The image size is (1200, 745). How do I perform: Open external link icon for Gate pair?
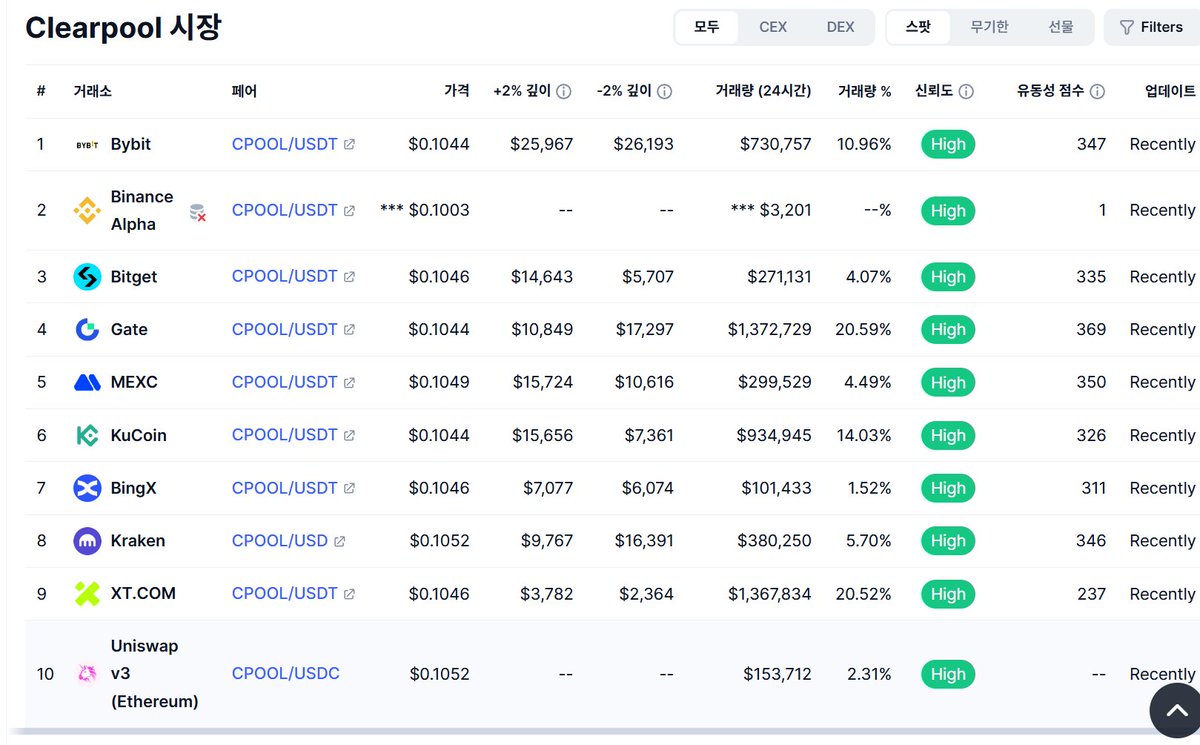pos(349,329)
